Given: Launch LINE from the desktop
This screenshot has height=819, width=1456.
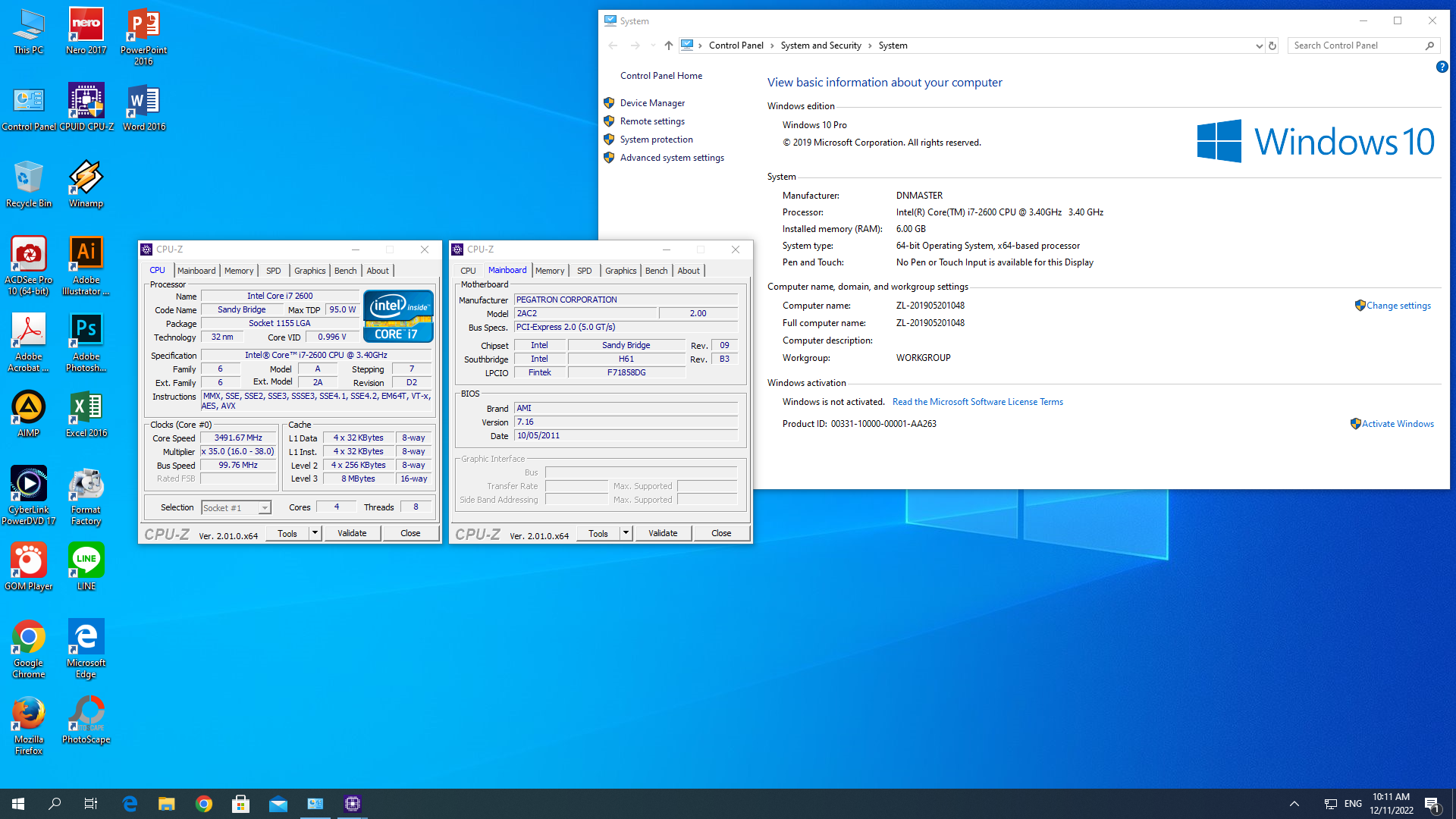Looking at the screenshot, I should pos(86,567).
